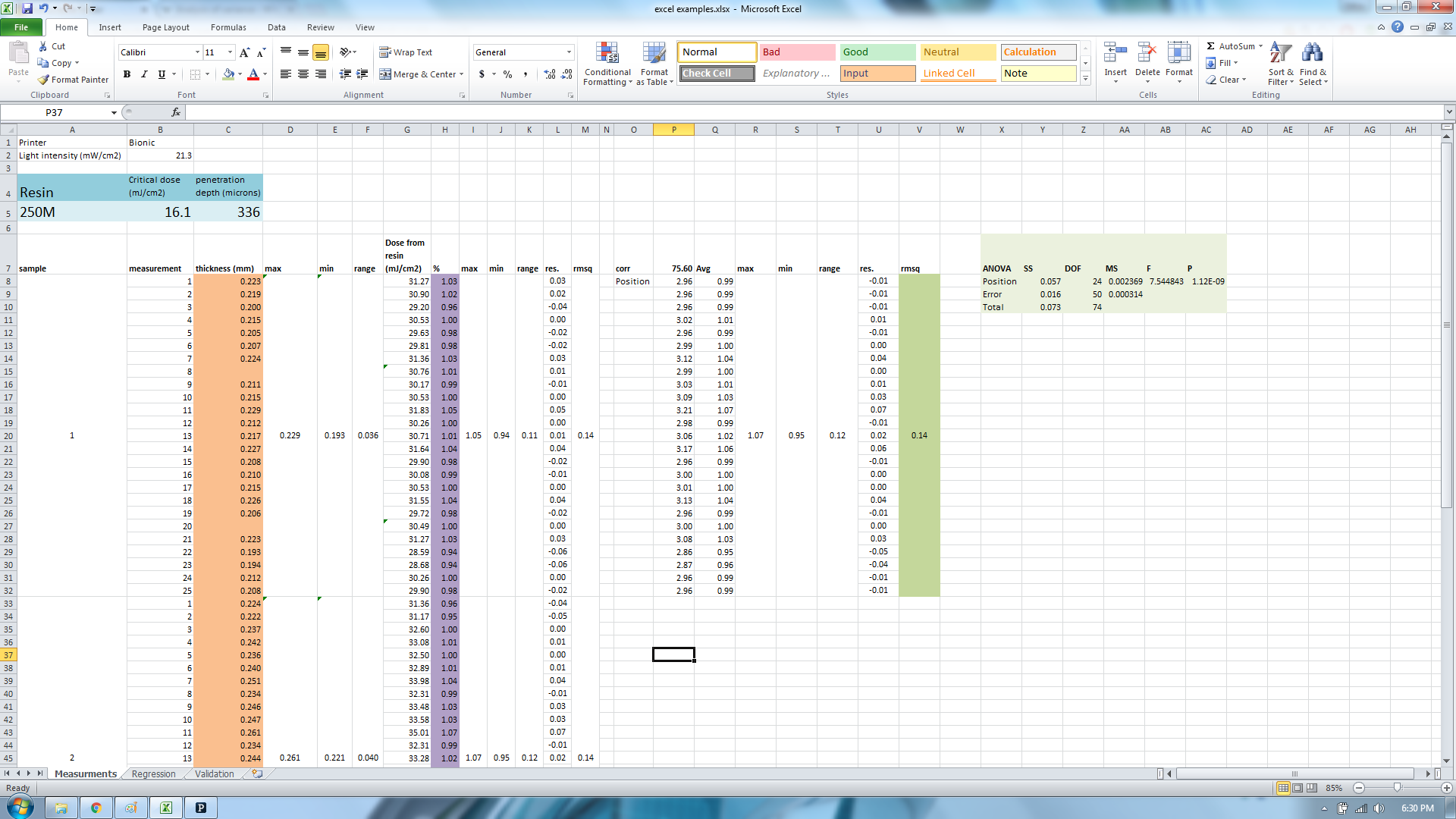Expand the Merge & Center dropdown arrow
This screenshot has height=819, width=1456.
click(461, 74)
